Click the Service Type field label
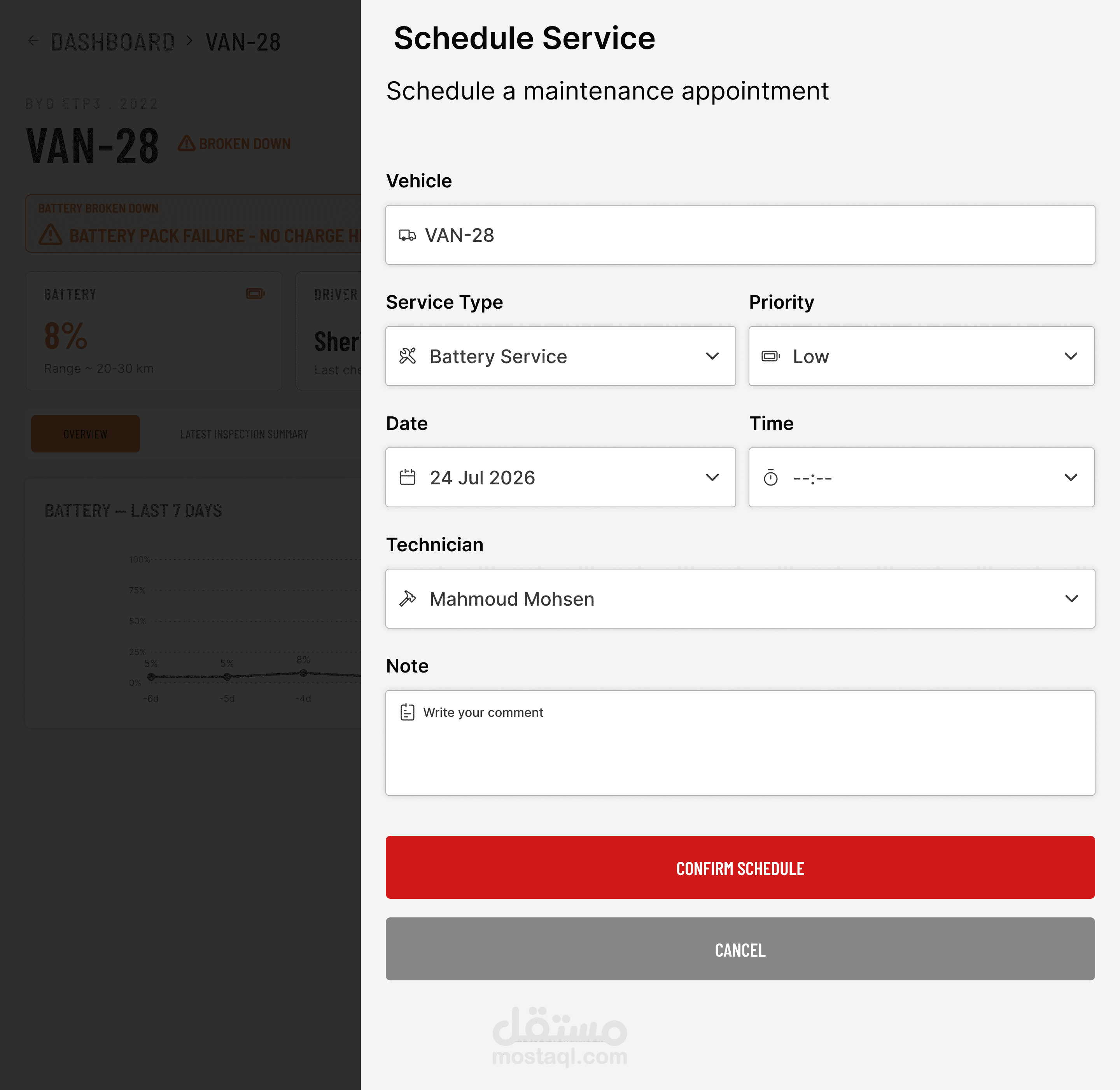 click(x=444, y=302)
